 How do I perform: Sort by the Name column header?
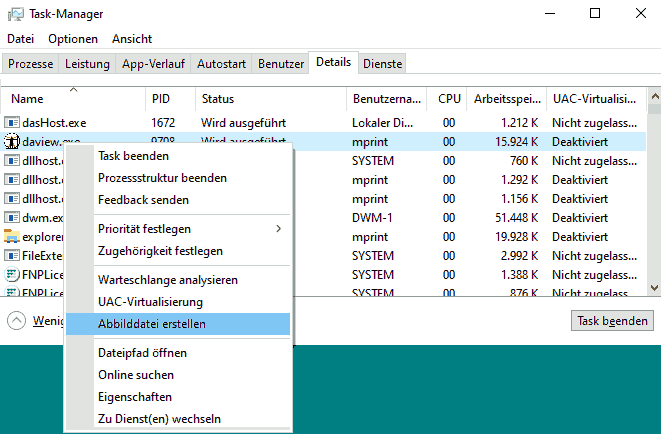tap(73, 99)
